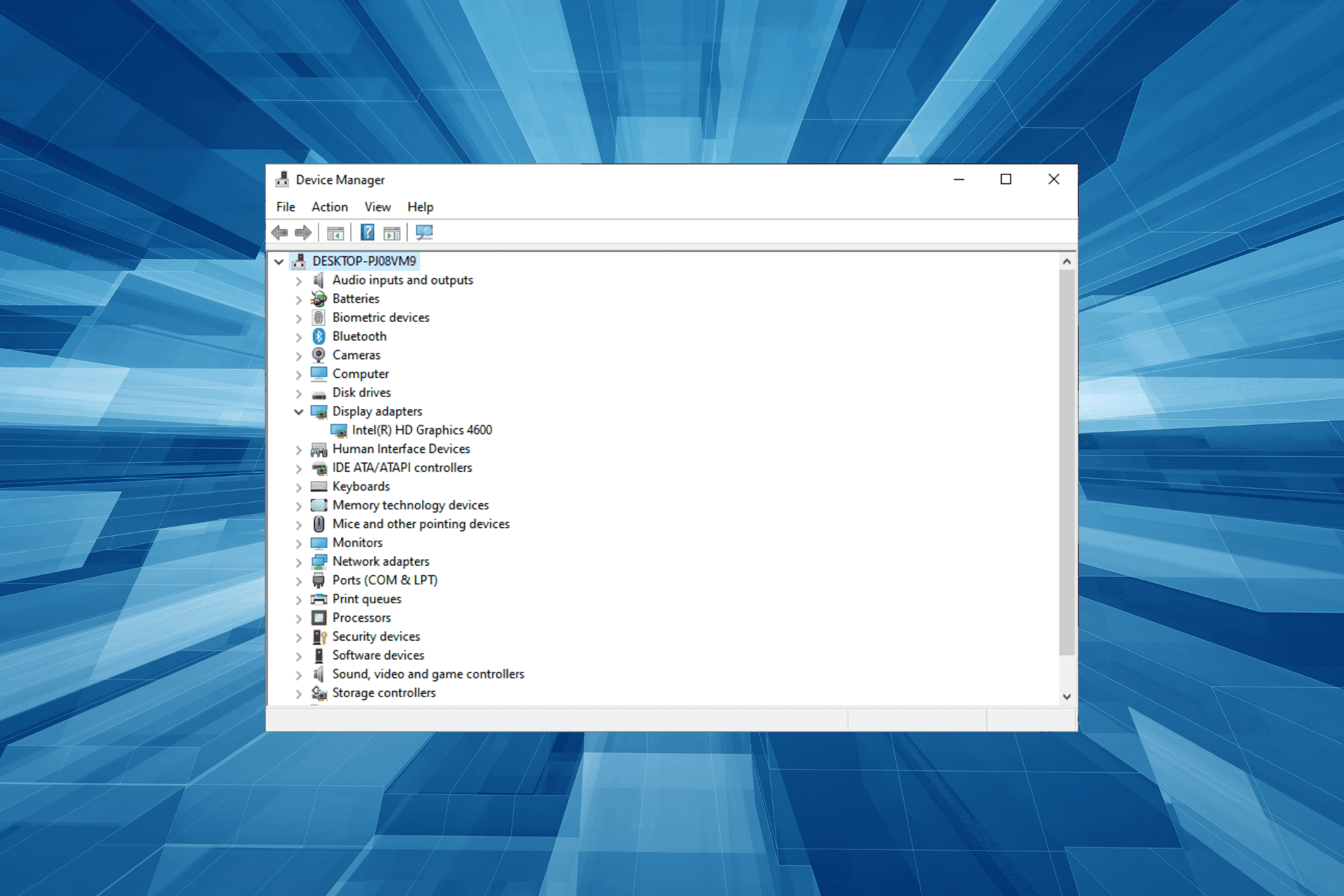This screenshot has width=1344, height=896.
Task: Select the Biometric devices label
Action: coord(381,318)
